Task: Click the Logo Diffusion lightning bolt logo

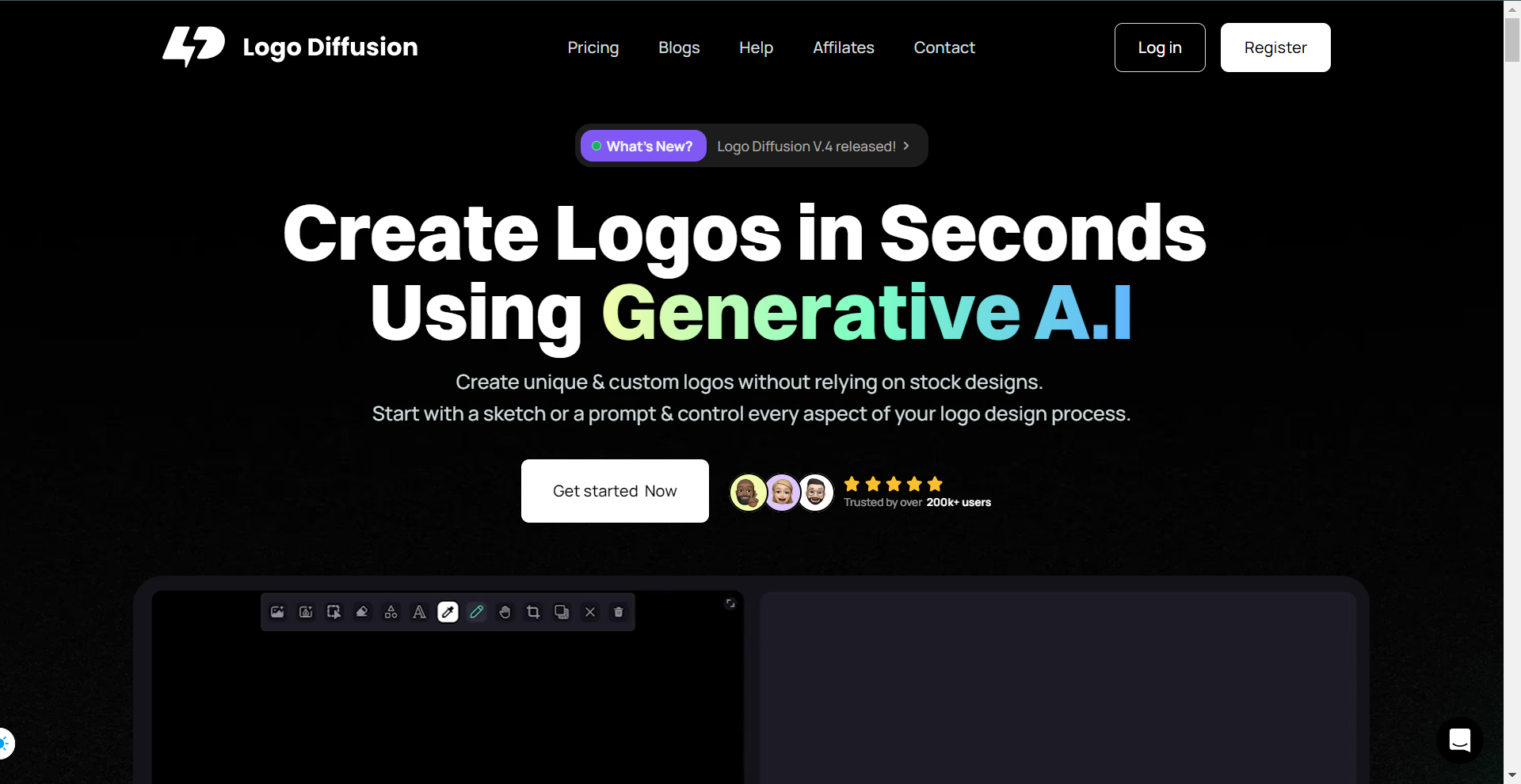Action: click(x=194, y=47)
